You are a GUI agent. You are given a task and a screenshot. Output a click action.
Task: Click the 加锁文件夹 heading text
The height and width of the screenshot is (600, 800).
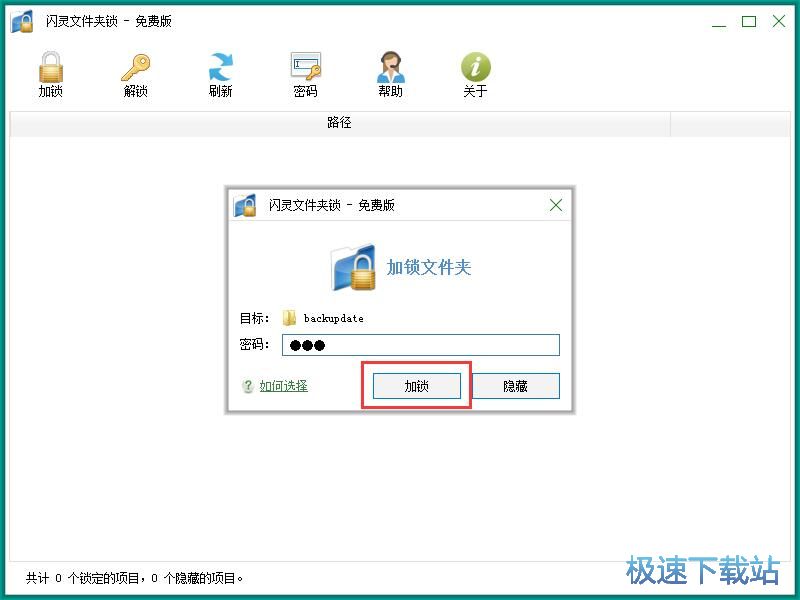click(x=429, y=267)
